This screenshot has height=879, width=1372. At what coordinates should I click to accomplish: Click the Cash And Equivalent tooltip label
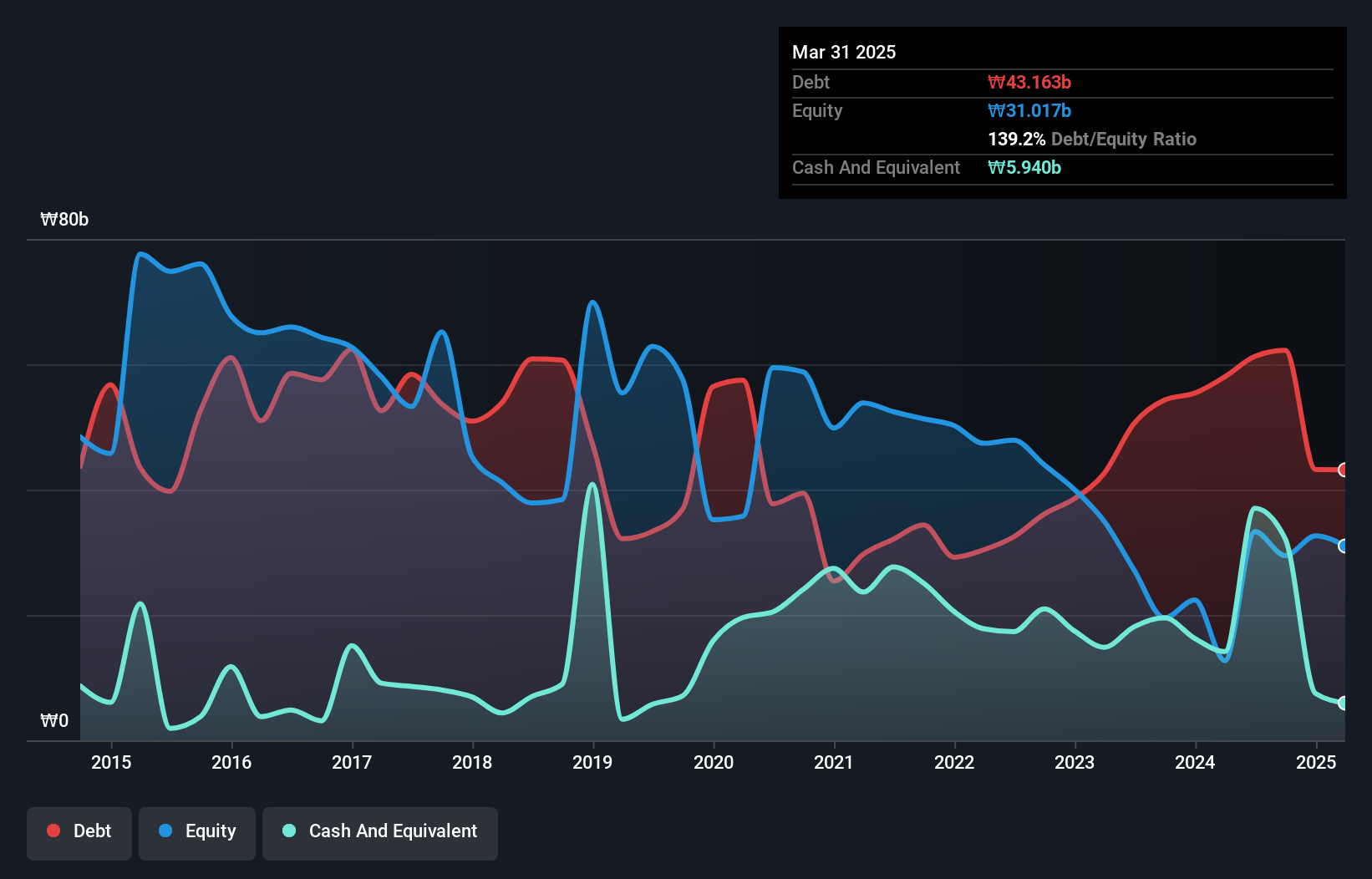pyautogui.click(x=876, y=167)
